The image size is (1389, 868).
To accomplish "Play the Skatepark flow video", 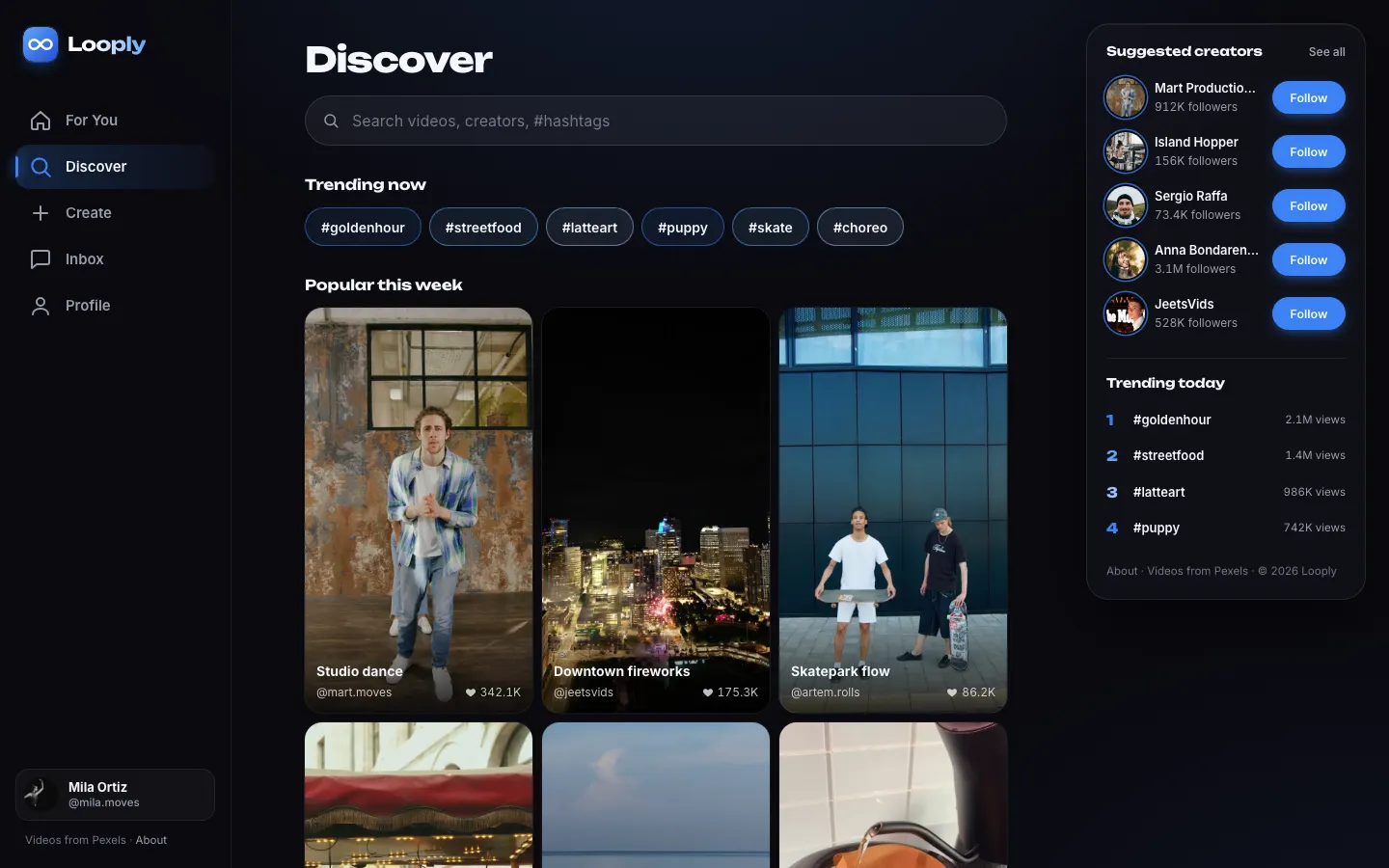I will (x=893, y=510).
